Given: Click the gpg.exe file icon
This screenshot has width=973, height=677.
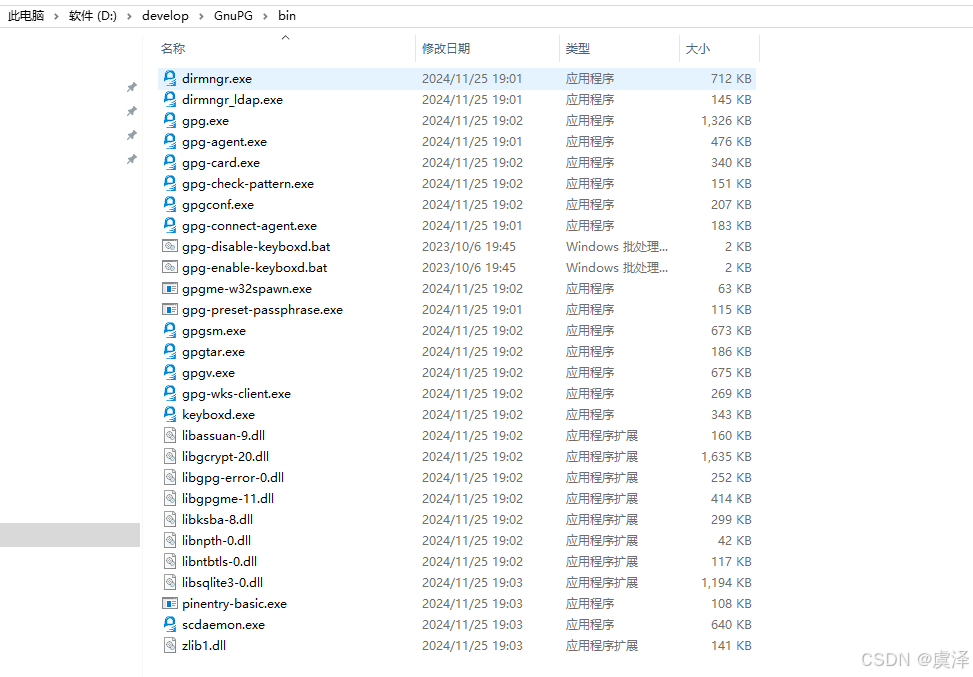Looking at the screenshot, I should point(169,120).
